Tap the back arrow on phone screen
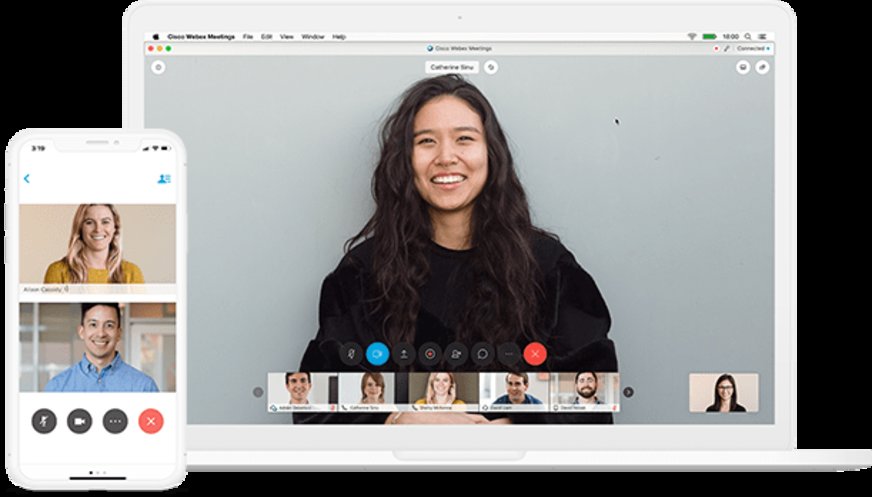Viewport: 872px width, 497px height. coord(27,179)
